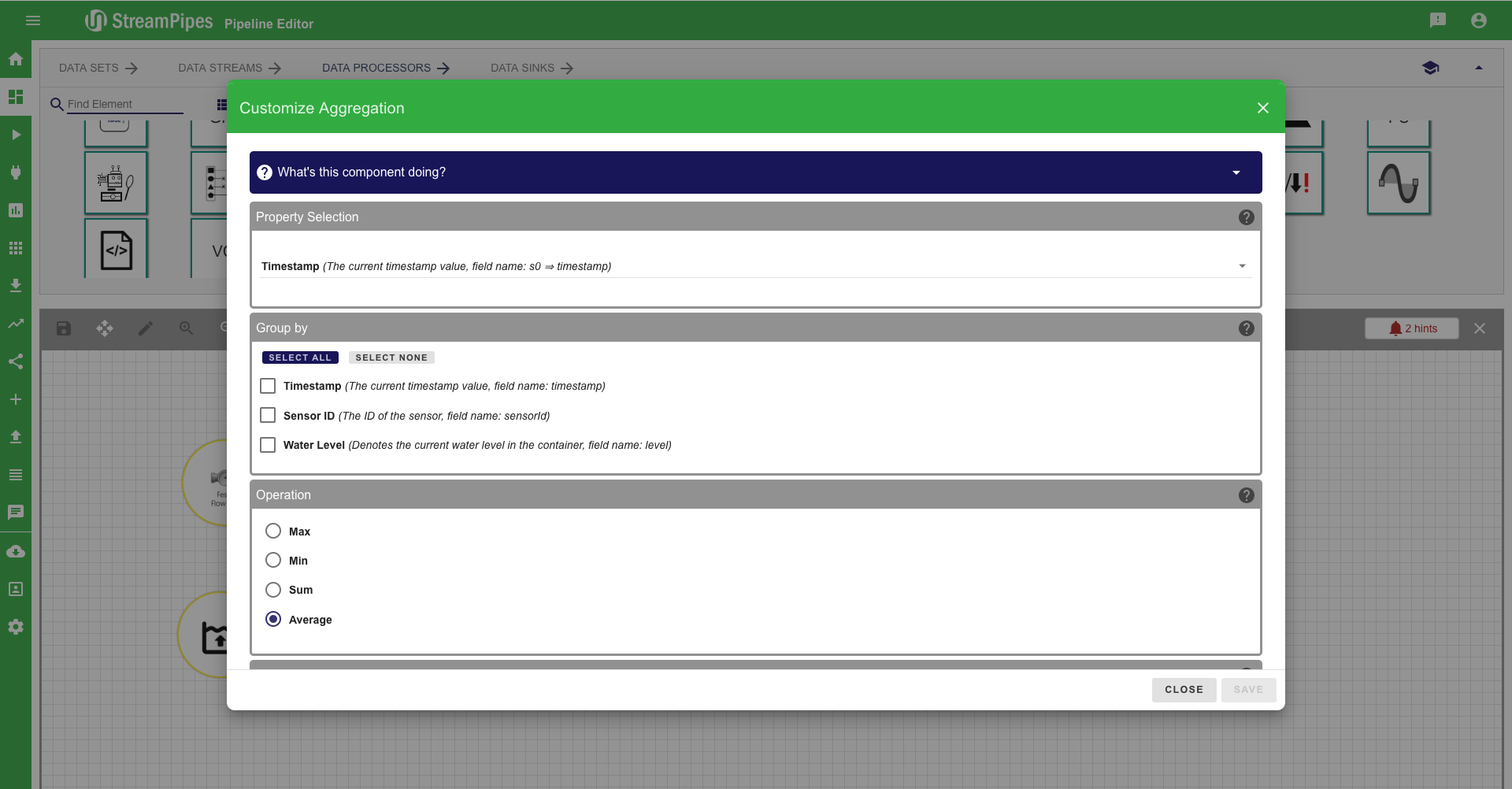This screenshot has height=789, width=1512.
Task: Check the Water Level checkbox
Action: [268, 445]
